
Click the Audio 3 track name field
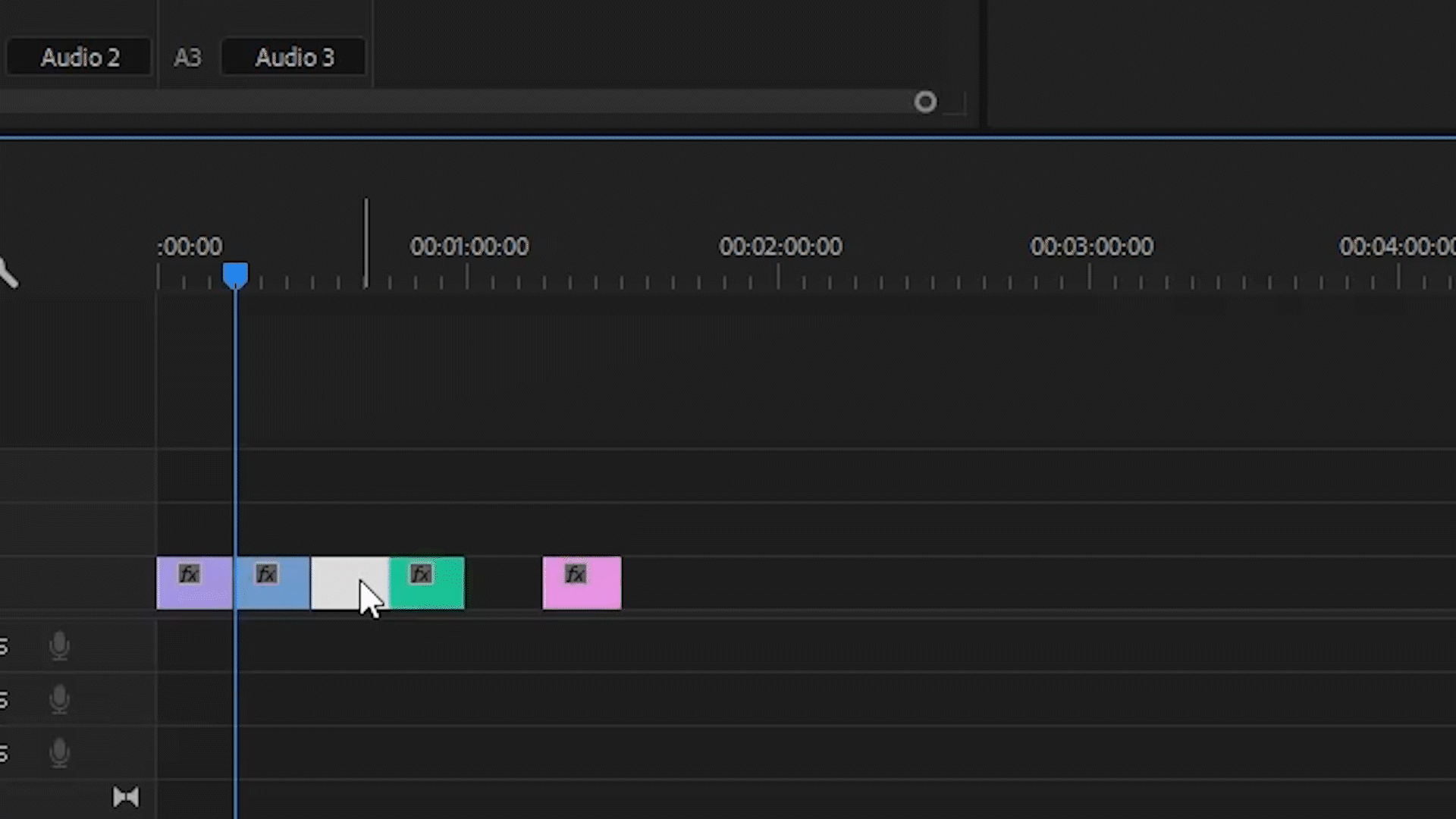(294, 58)
